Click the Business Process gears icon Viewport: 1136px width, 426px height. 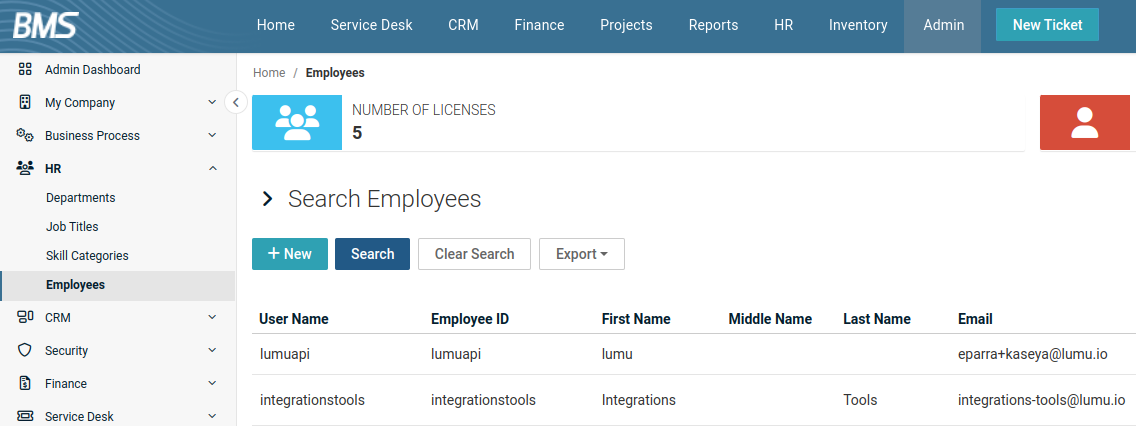[26, 136]
